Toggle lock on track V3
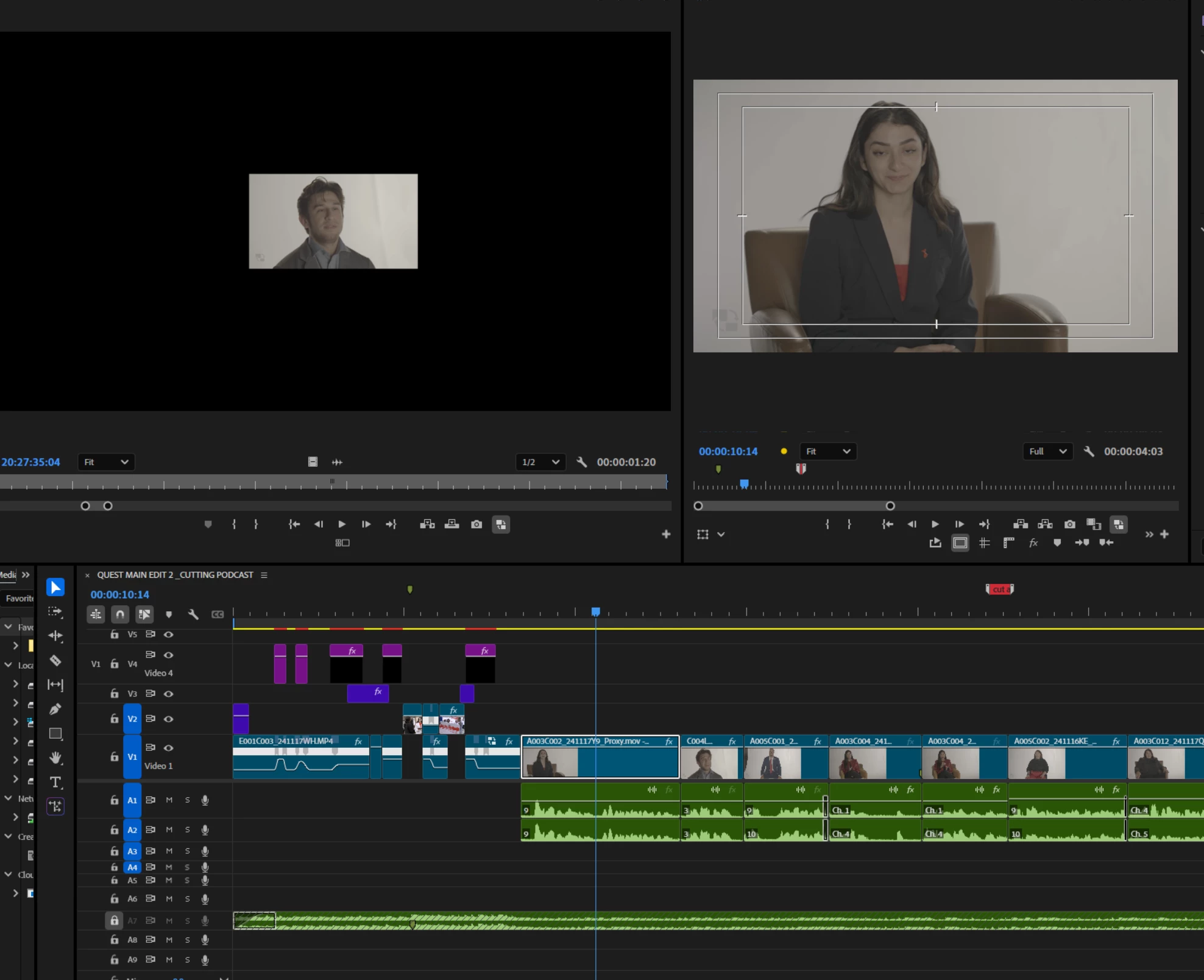Image resolution: width=1204 pixels, height=980 pixels. pos(114,694)
